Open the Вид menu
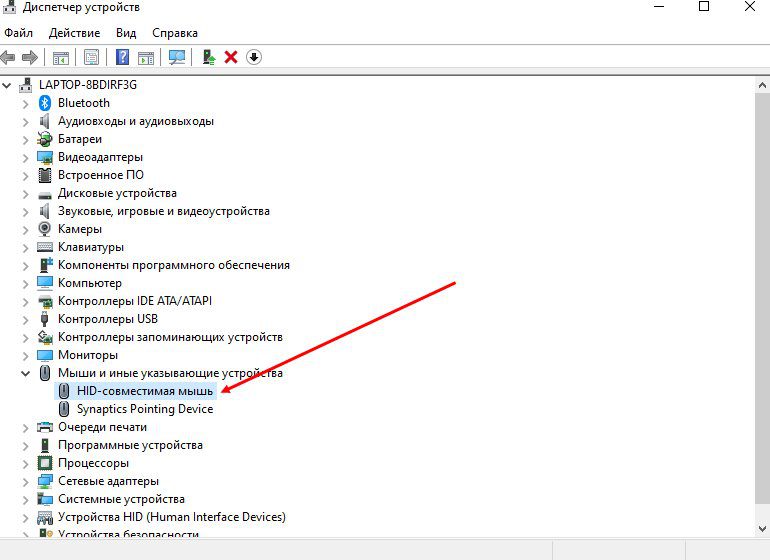 point(126,33)
